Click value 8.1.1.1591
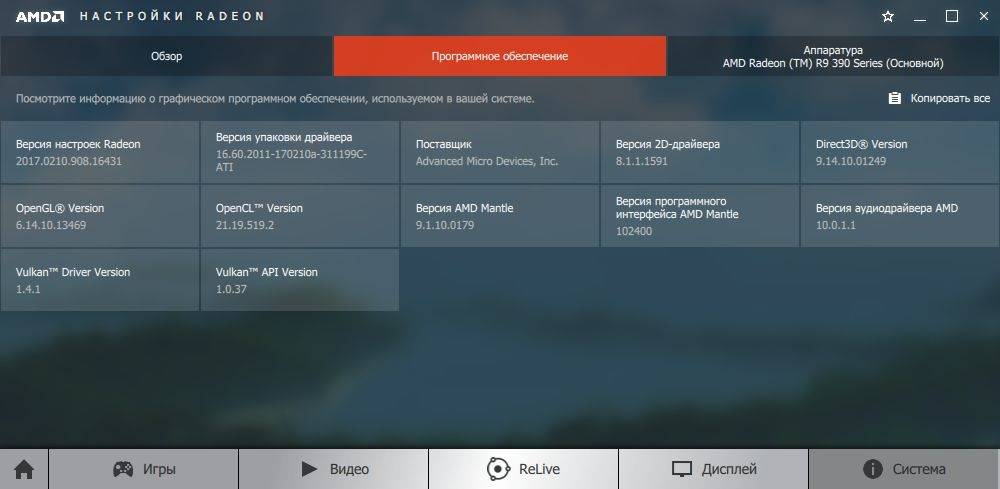The height and width of the screenshot is (489, 1000). (642, 161)
